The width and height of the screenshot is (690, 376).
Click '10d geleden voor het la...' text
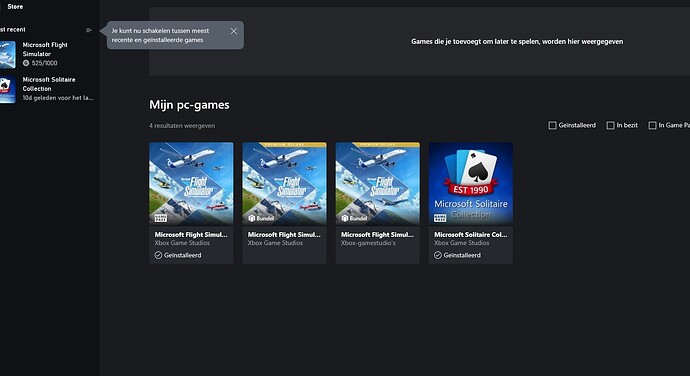click(x=58, y=98)
